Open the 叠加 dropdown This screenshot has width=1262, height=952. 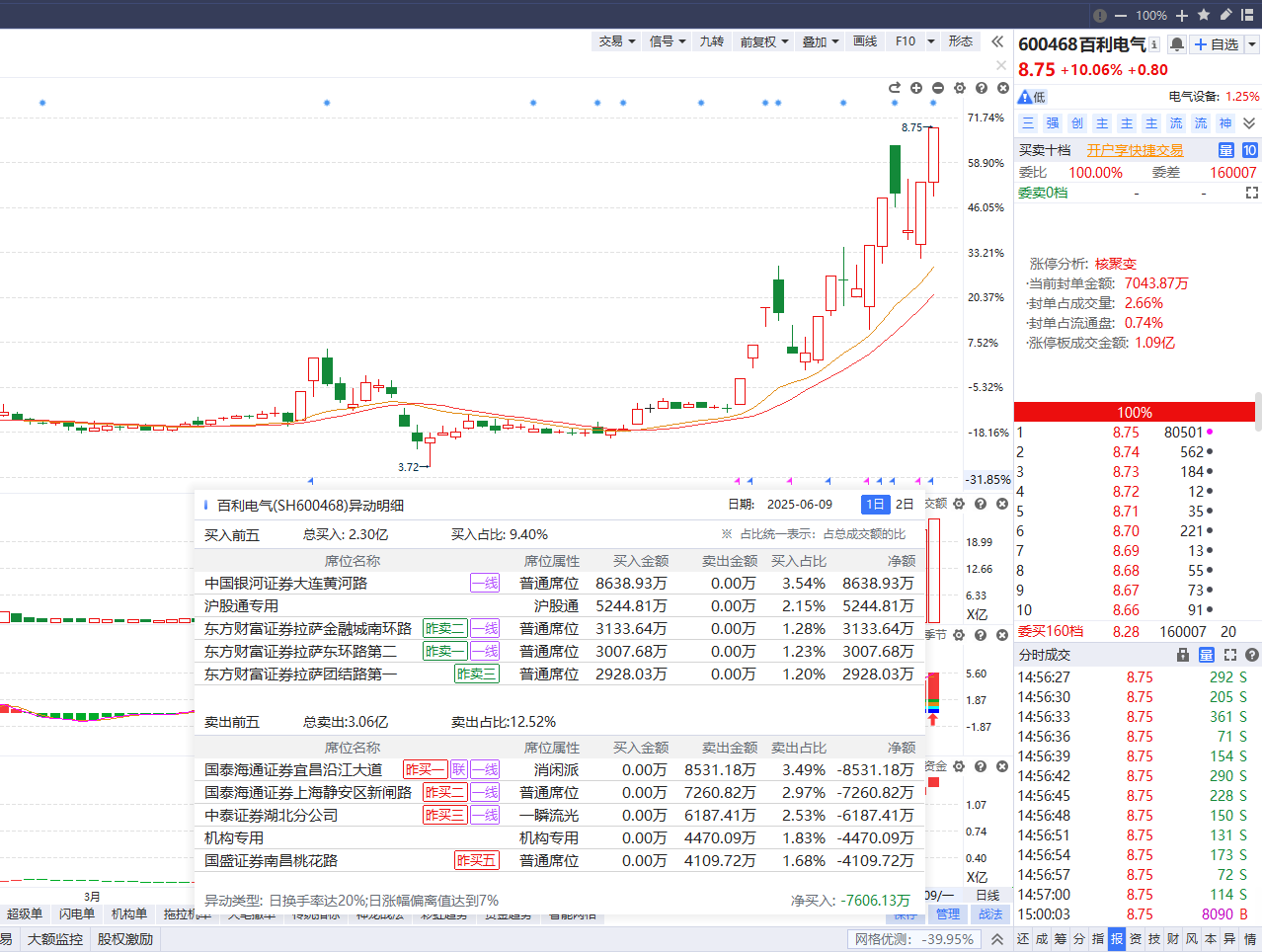click(820, 41)
